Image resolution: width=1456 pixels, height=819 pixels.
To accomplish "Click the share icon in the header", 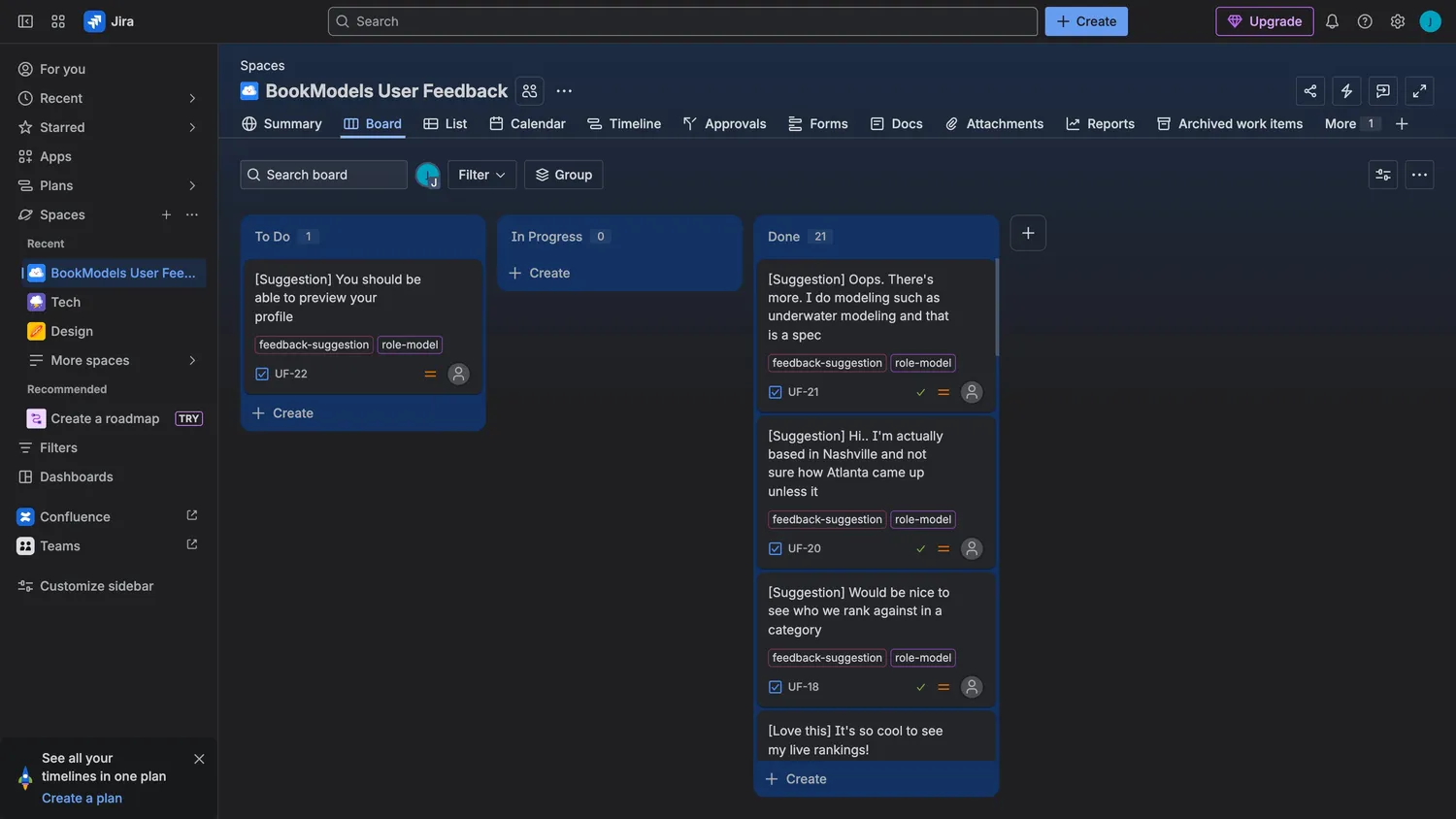I will click(1310, 91).
